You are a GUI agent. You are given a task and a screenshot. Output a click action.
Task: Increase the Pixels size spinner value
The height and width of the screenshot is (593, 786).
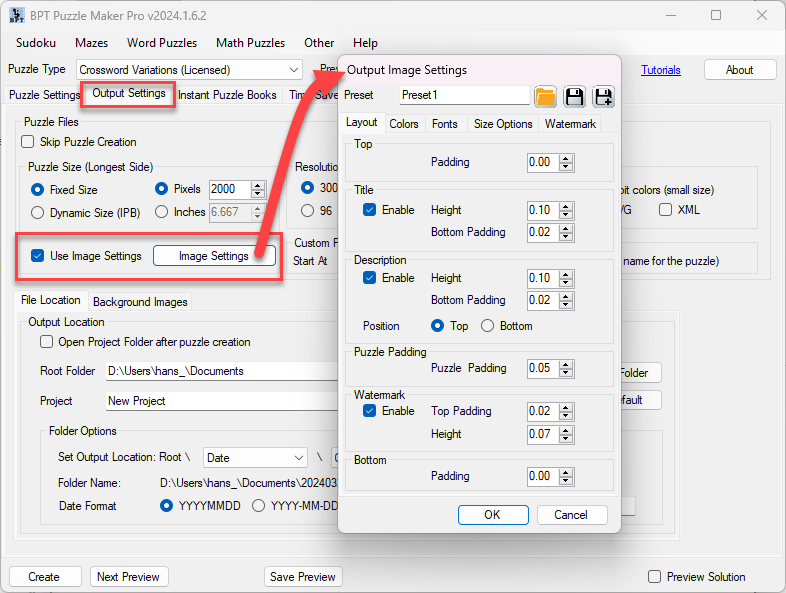point(258,185)
